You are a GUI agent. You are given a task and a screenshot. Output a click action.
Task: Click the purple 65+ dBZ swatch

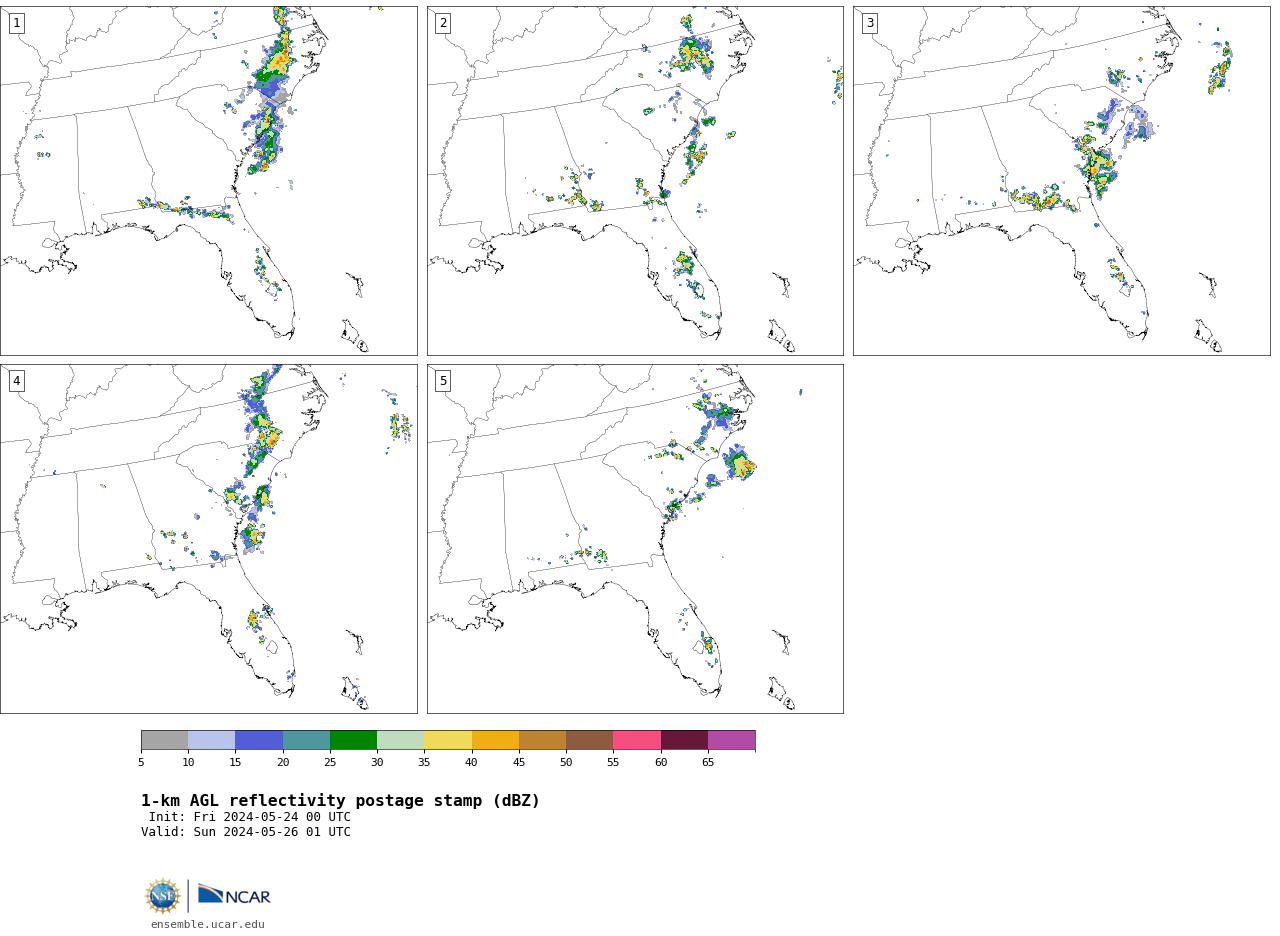point(731,740)
